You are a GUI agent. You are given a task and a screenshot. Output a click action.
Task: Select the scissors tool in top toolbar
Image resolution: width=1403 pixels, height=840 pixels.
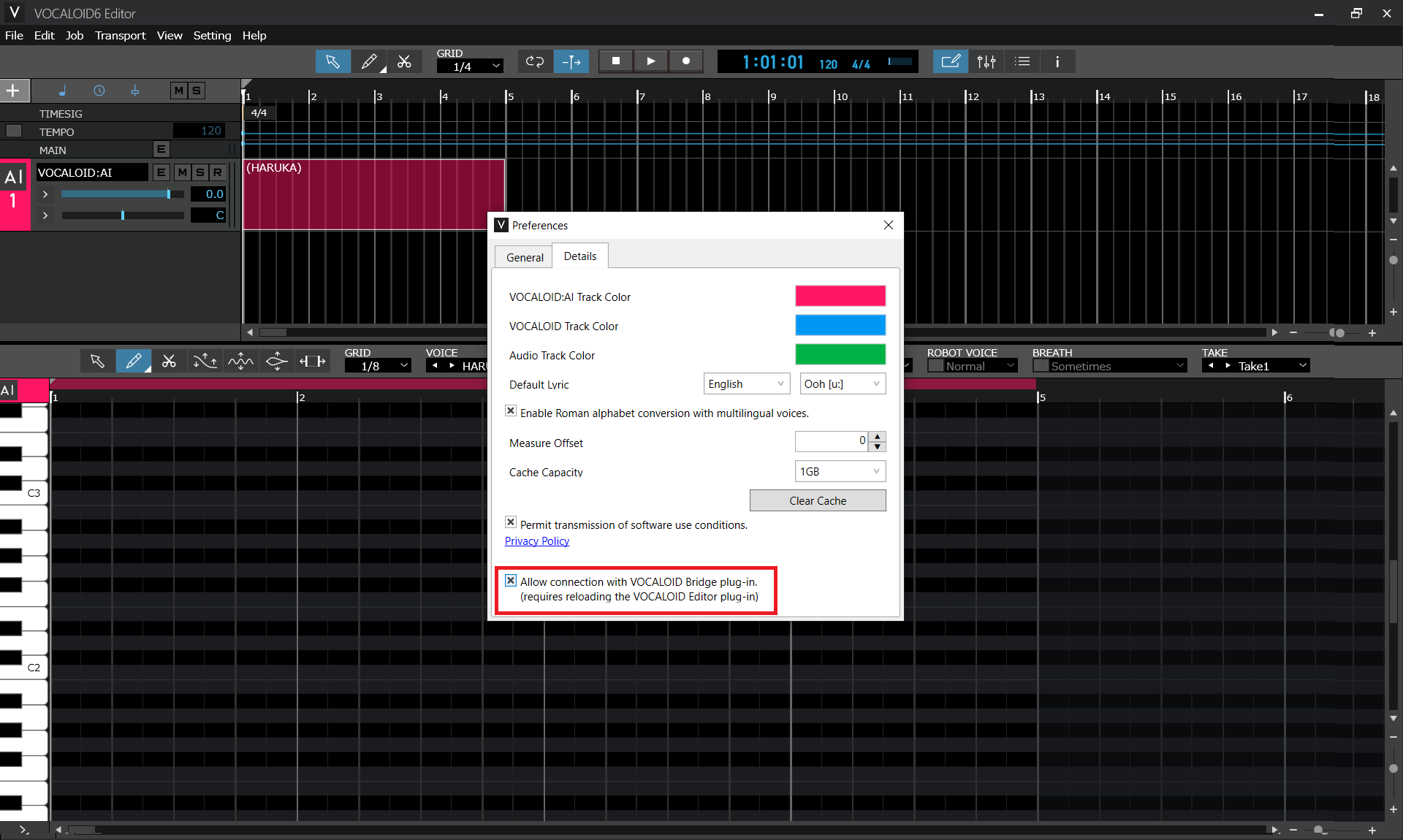404,62
